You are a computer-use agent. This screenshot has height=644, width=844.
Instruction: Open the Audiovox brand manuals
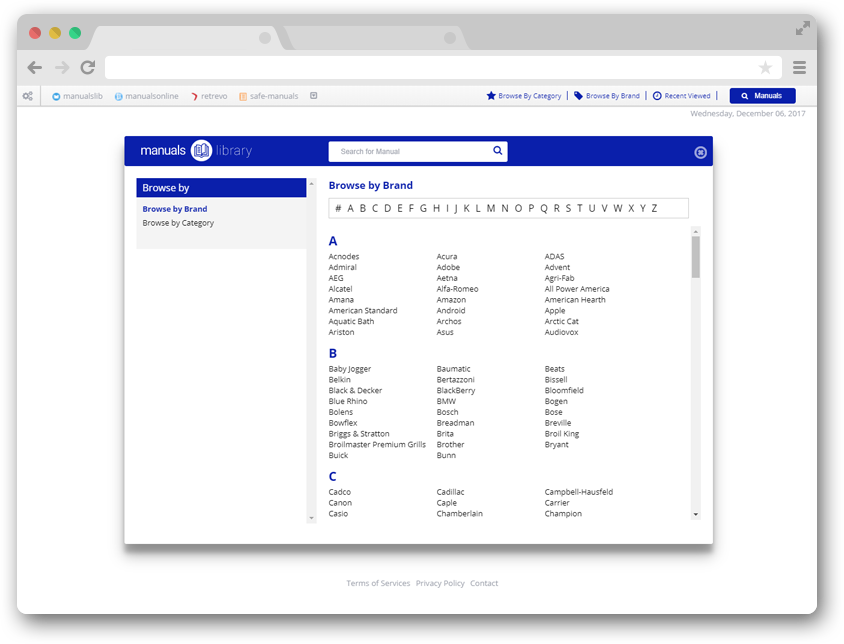coord(561,332)
